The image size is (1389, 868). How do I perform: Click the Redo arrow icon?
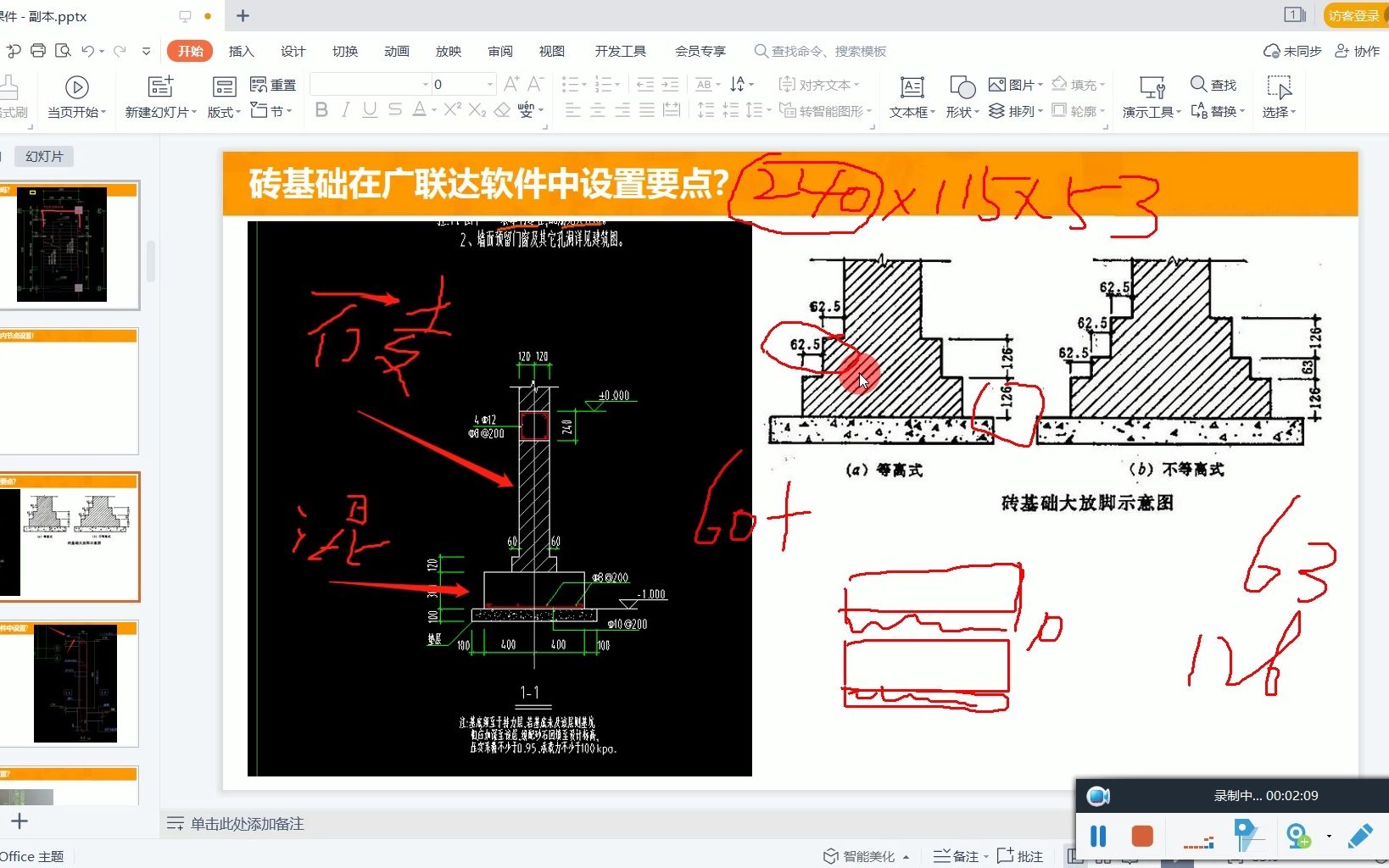click(x=120, y=51)
